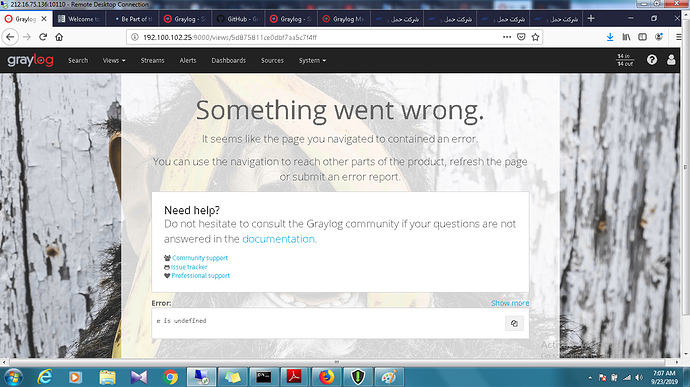
Task: Open the Issue tracker link
Action: pyautogui.click(x=189, y=267)
